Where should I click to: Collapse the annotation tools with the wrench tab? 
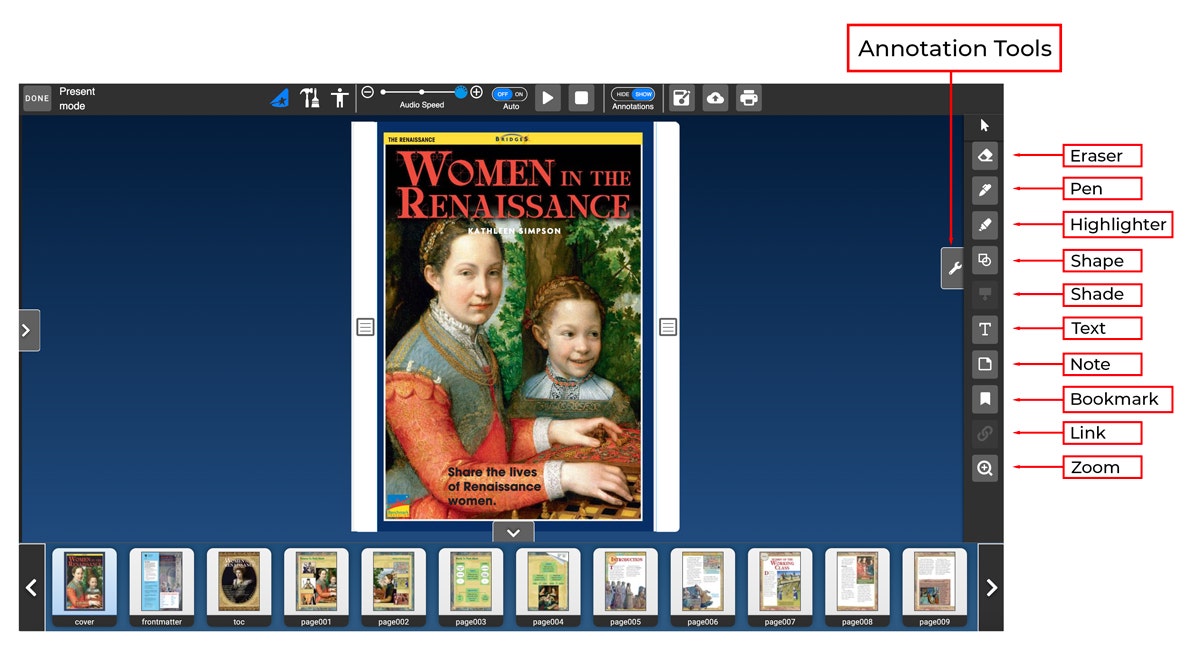point(953,268)
